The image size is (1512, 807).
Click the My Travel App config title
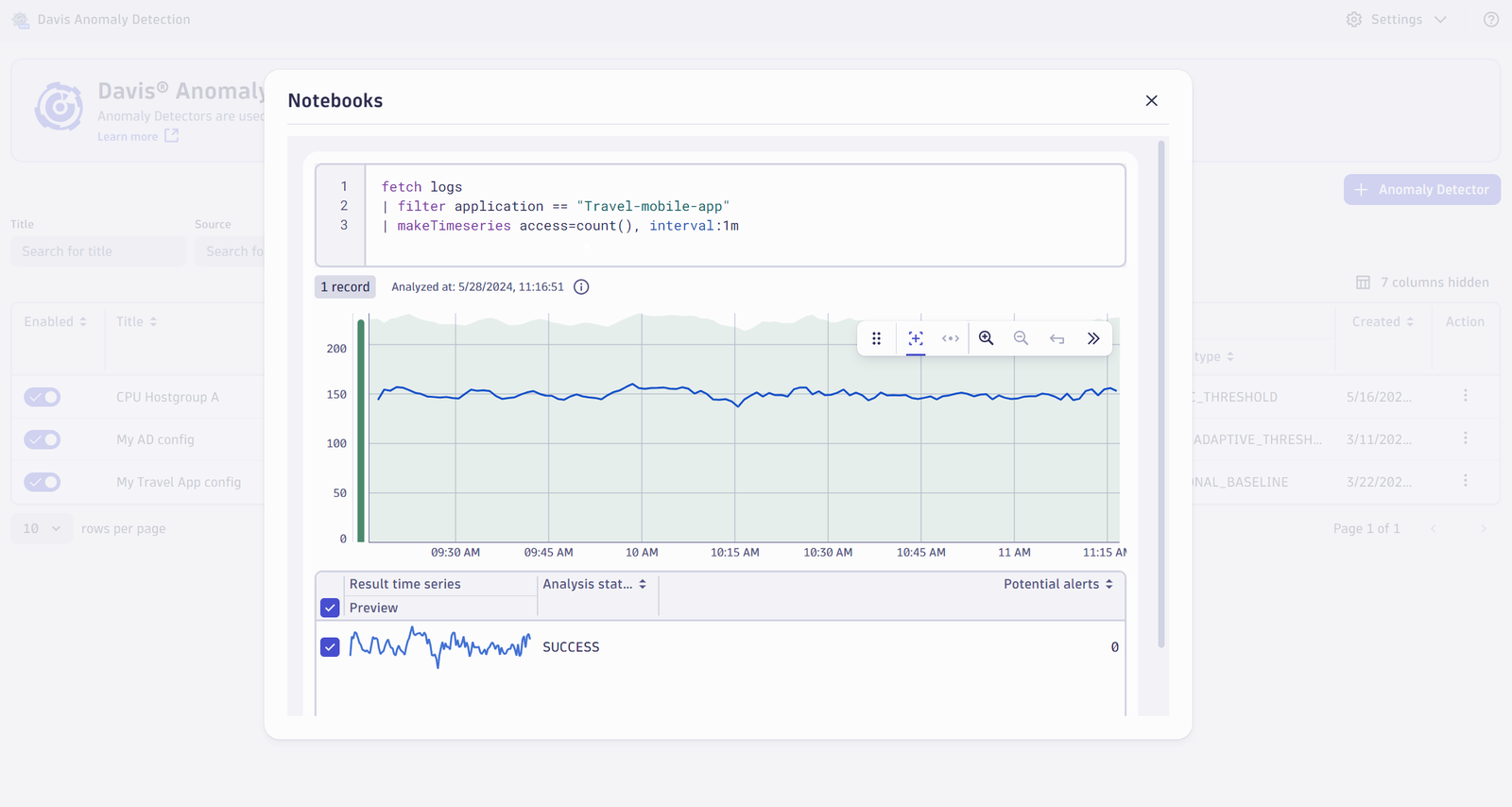tap(179, 482)
